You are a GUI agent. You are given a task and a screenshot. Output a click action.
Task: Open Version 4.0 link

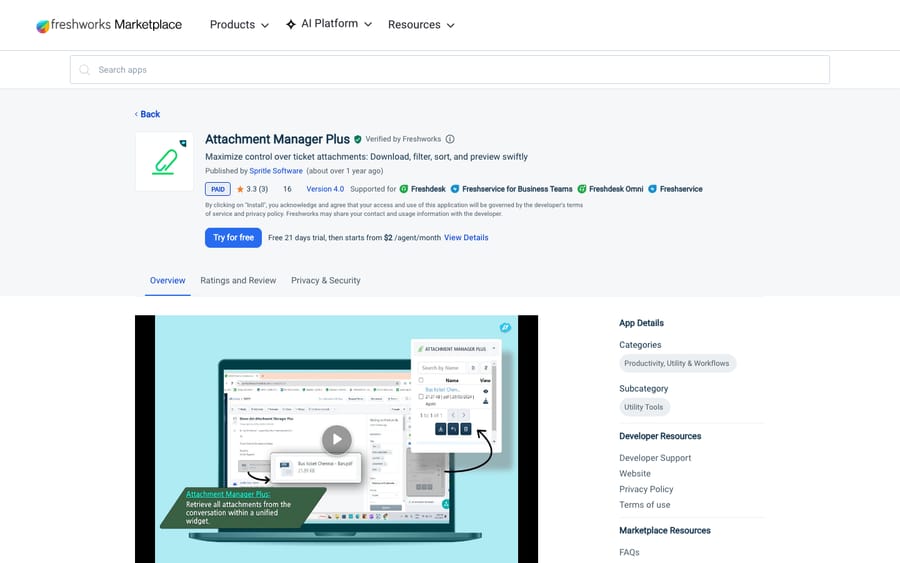pos(325,189)
